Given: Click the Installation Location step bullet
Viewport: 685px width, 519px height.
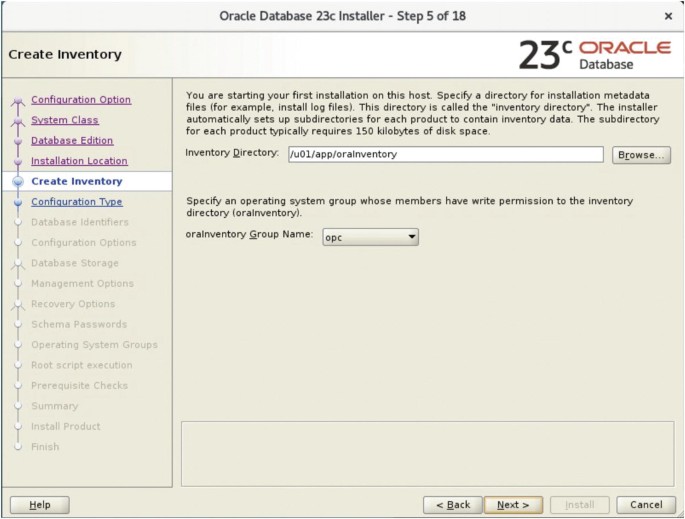Looking at the screenshot, I should pos(18,162).
